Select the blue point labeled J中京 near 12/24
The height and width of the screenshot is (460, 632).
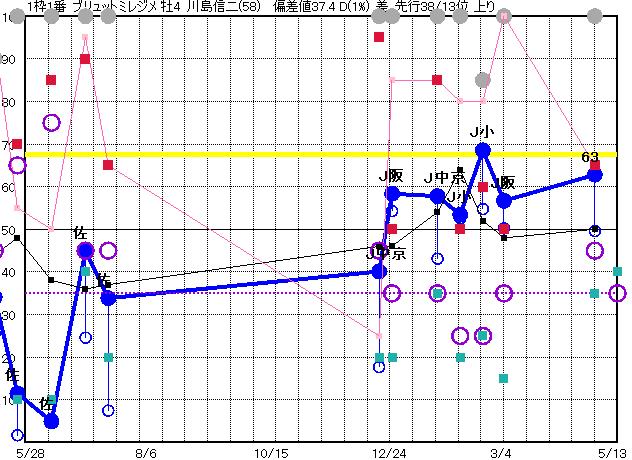click(379, 270)
